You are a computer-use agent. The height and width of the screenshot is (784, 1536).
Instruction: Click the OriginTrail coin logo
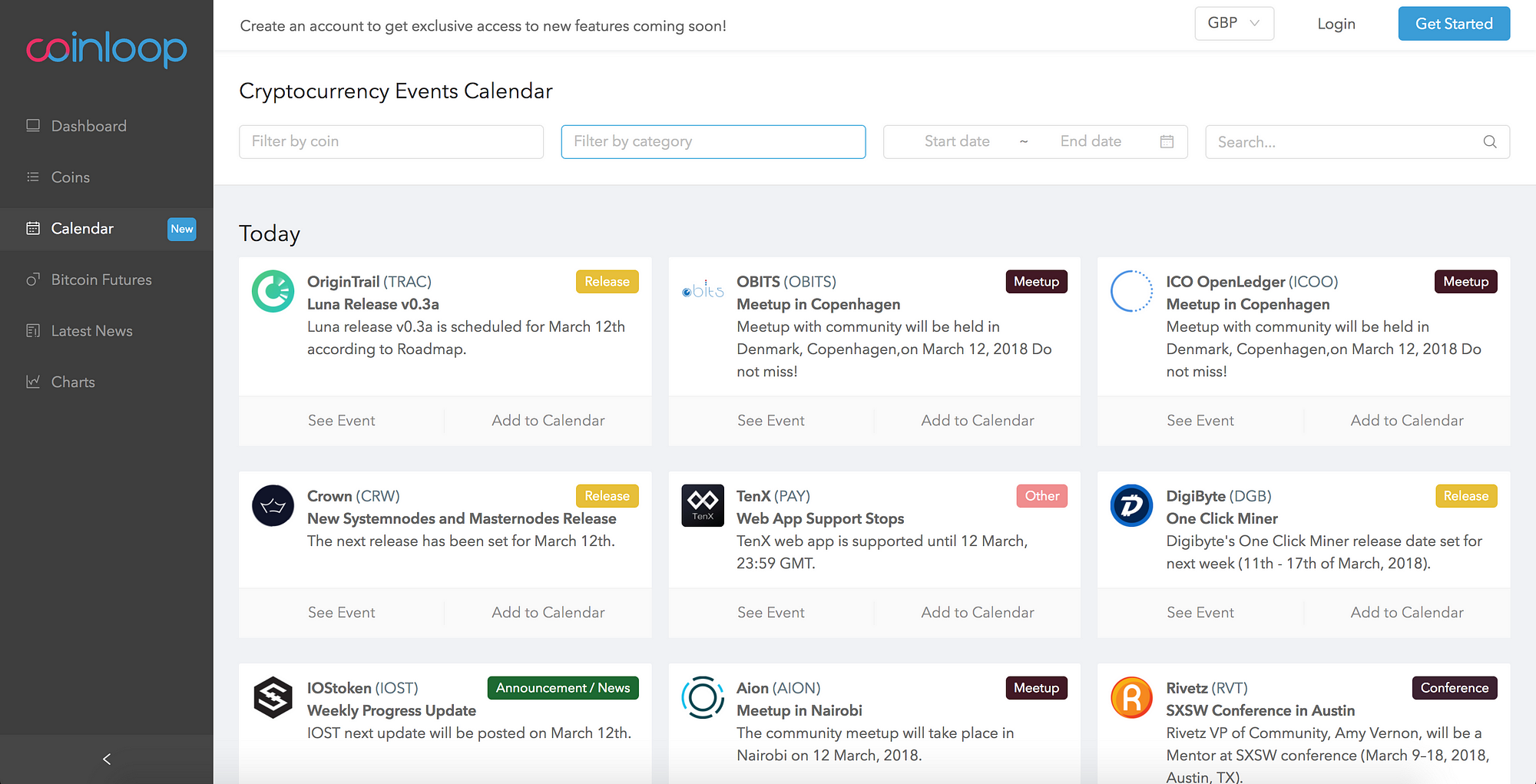273,291
